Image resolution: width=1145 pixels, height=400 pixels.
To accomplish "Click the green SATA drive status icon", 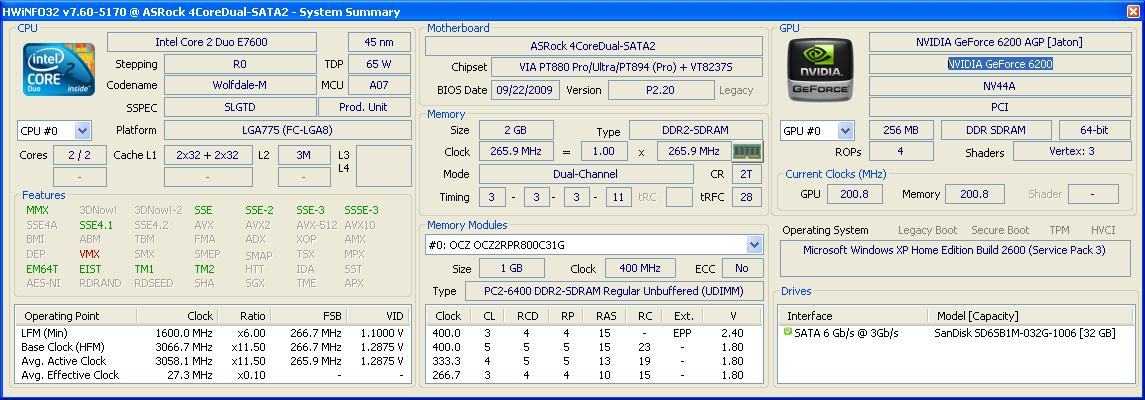I will (787, 332).
